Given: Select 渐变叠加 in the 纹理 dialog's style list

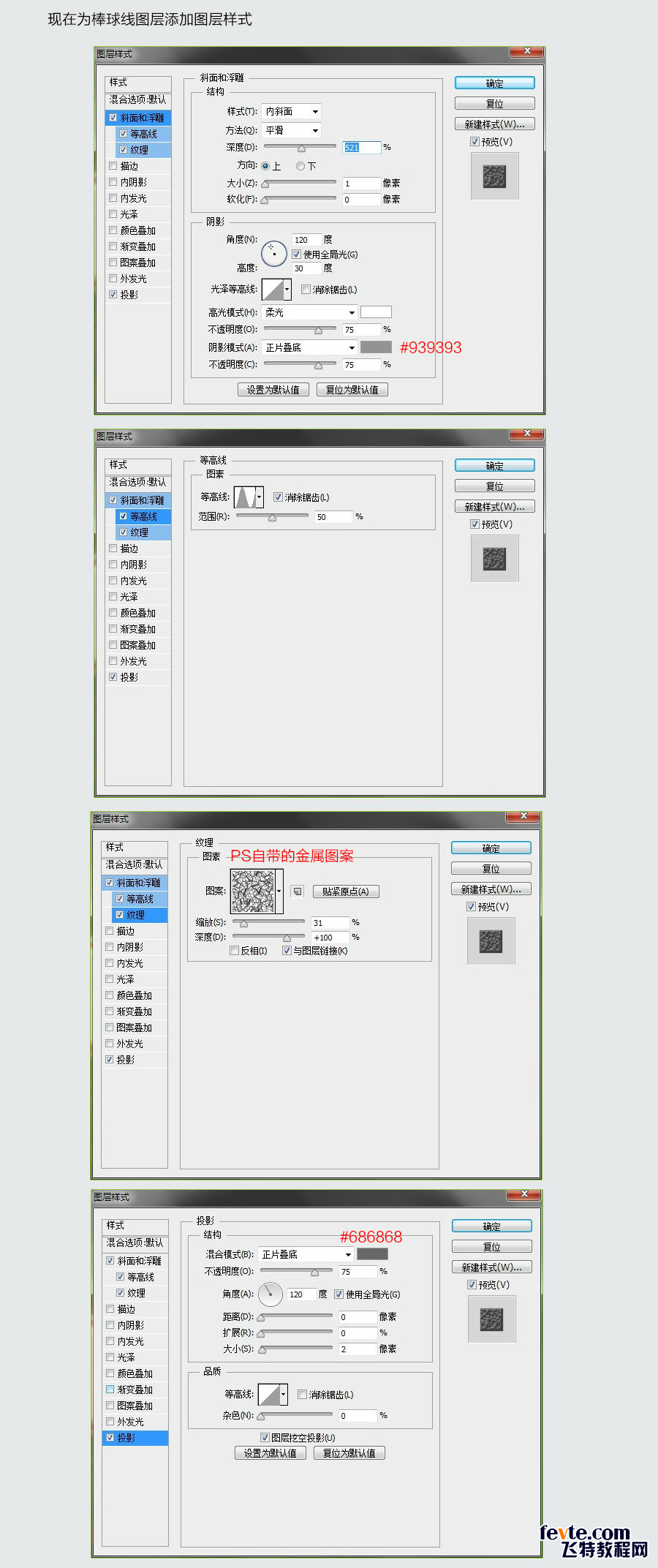Looking at the screenshot, I should [x=135, y=1011].
